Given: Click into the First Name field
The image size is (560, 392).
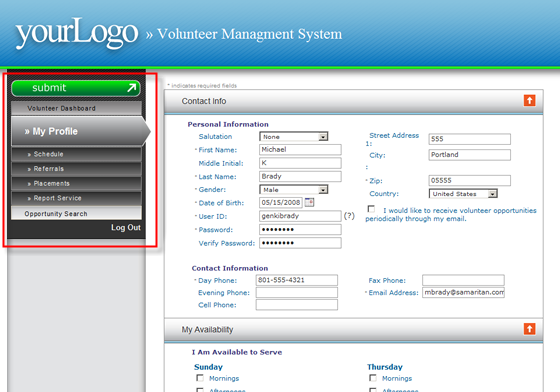Looking at the screenshot, I should click(x=300, y=150).
